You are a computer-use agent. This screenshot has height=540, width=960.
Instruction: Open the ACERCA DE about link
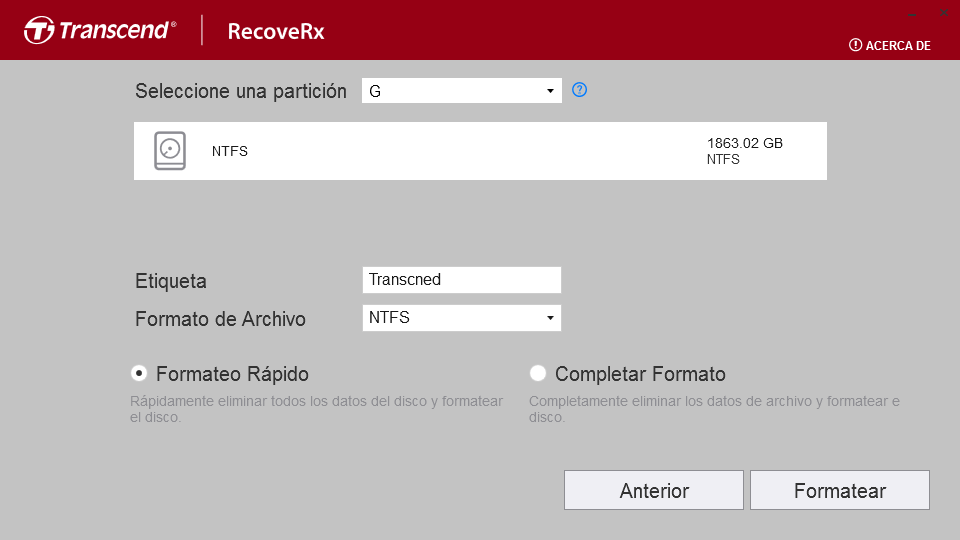[890, 45]
